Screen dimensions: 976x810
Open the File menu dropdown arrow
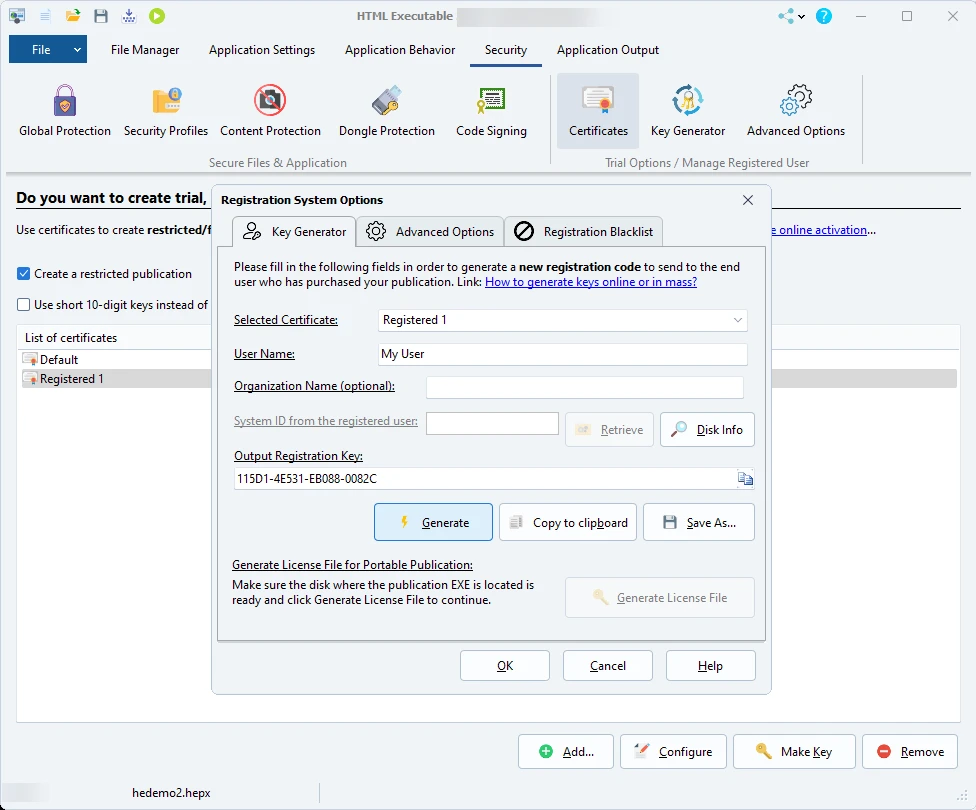[77, 50]
